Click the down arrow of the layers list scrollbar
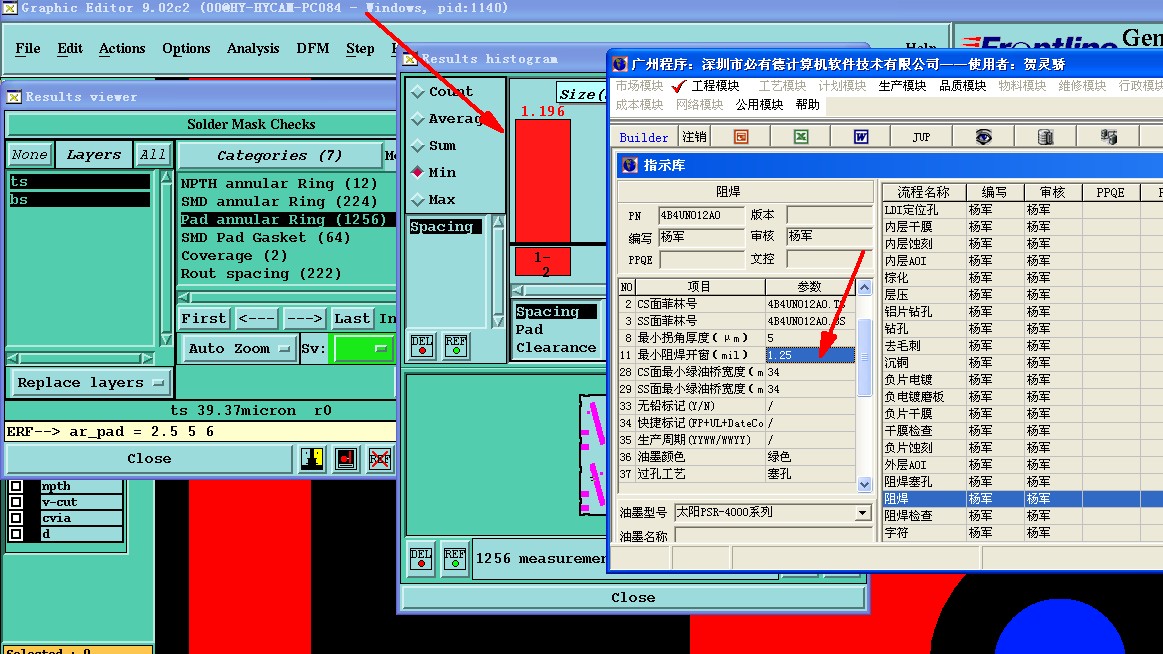This screenshot has height=654, width=1163. (x=166, y=340)
